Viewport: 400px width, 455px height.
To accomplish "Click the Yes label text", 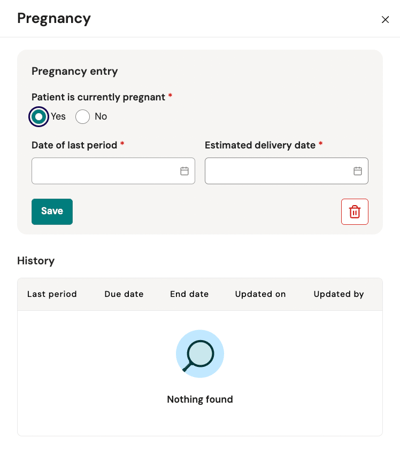I will pyautogui.click(x=58, y=116).
